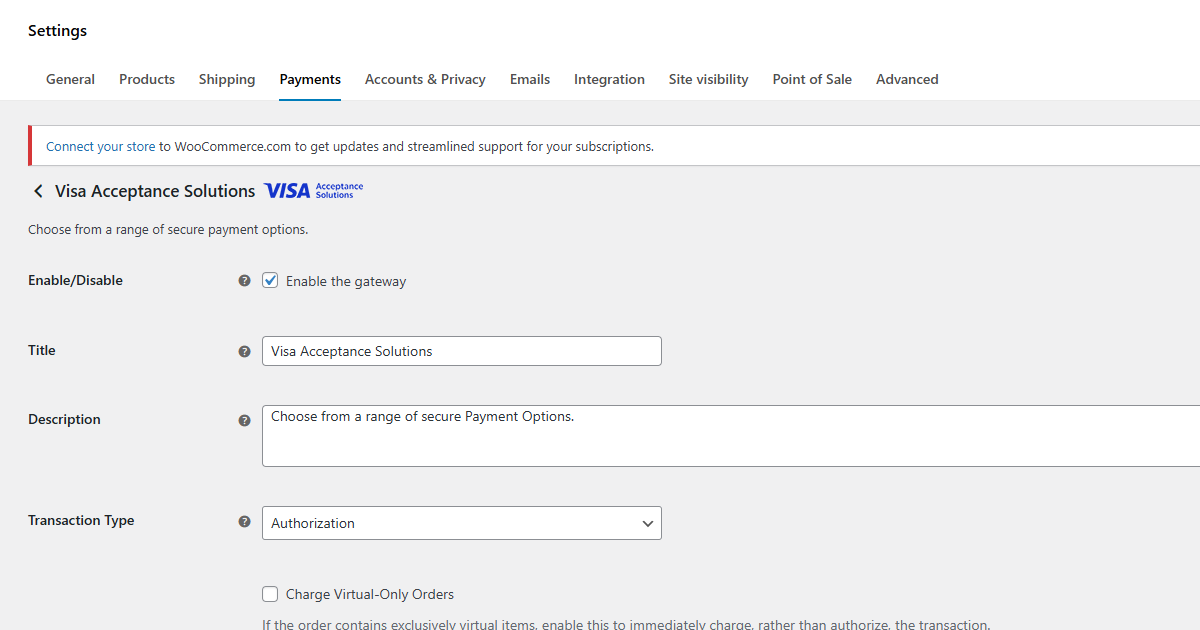1200x630 pixels.
Task: Click the Connect your store link
Action: coord(100,146)
